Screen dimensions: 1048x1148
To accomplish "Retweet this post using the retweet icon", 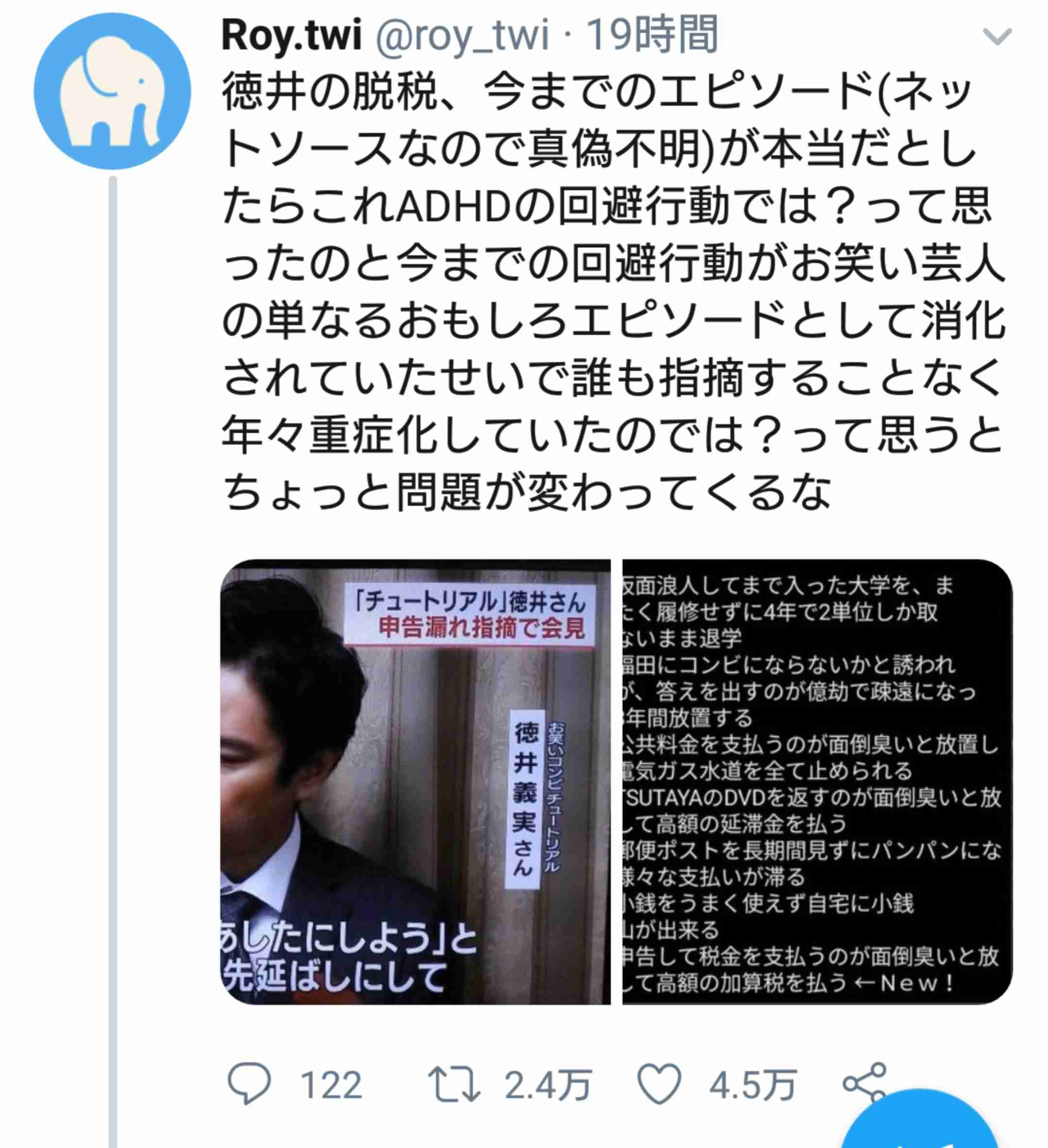I will tap(454, 1084).
